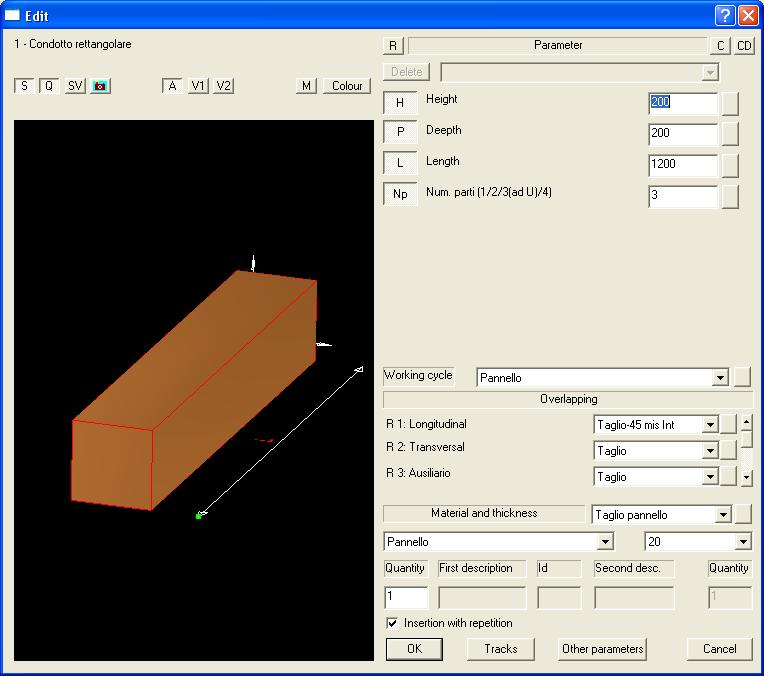Select the SV view button

[x=75, y=86]
